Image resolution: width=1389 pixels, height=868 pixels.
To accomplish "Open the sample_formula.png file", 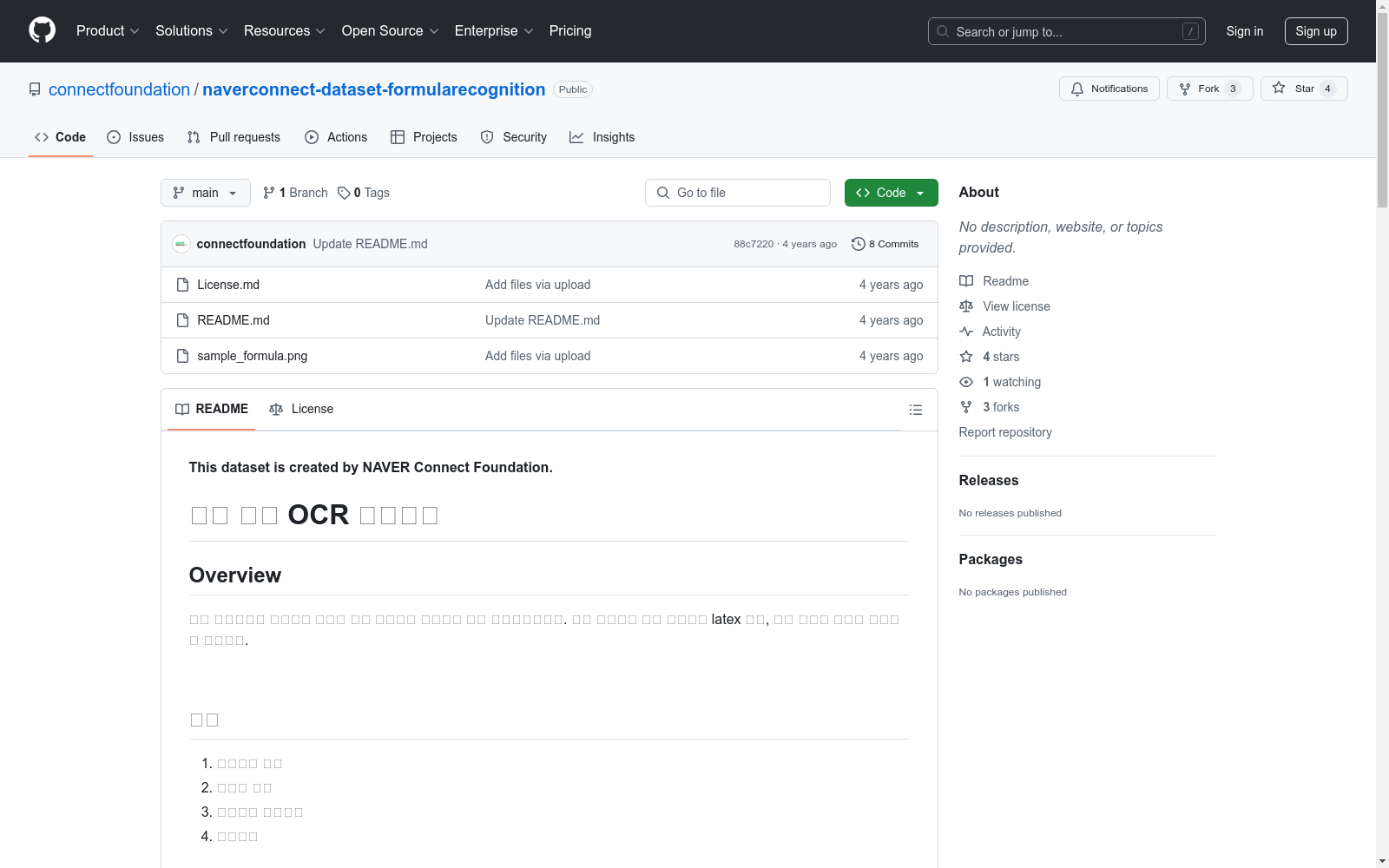I will coord(252,356).
